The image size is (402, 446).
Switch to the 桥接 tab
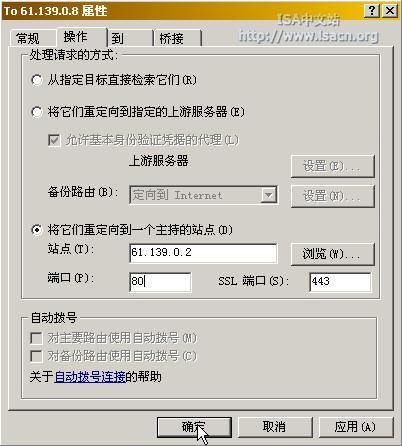(177, 38)
